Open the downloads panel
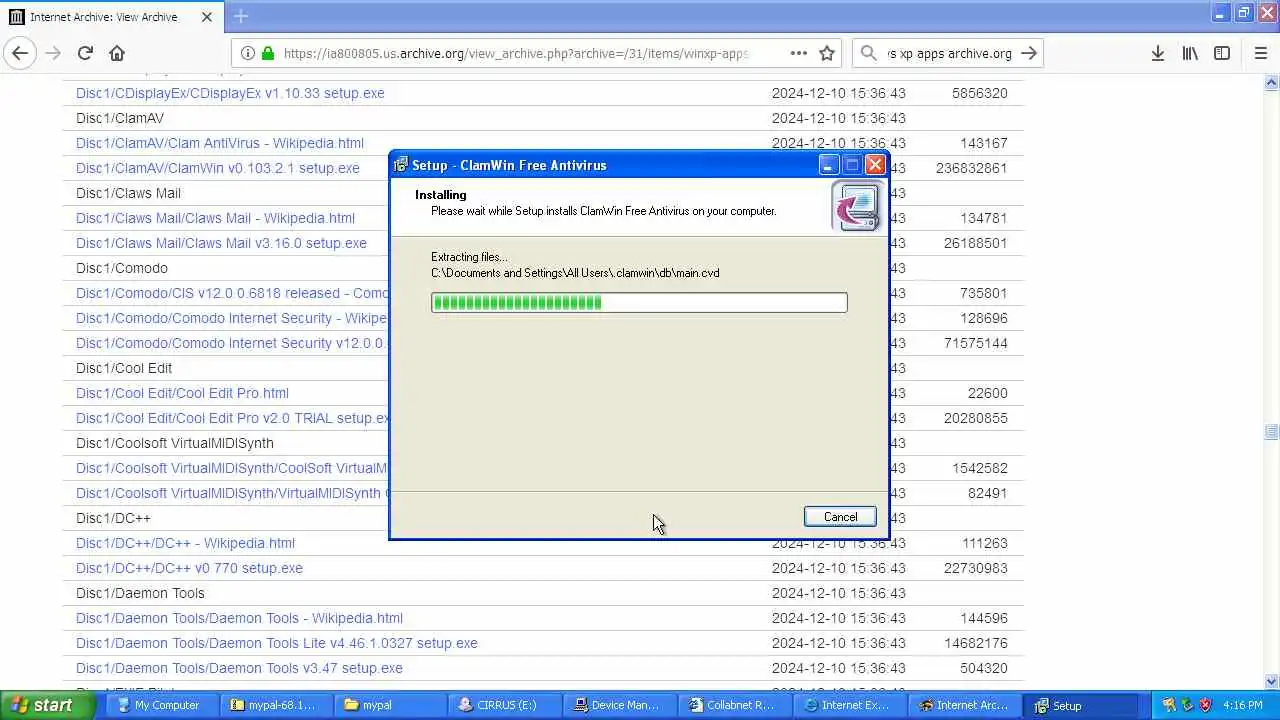 pos(1157,53)
